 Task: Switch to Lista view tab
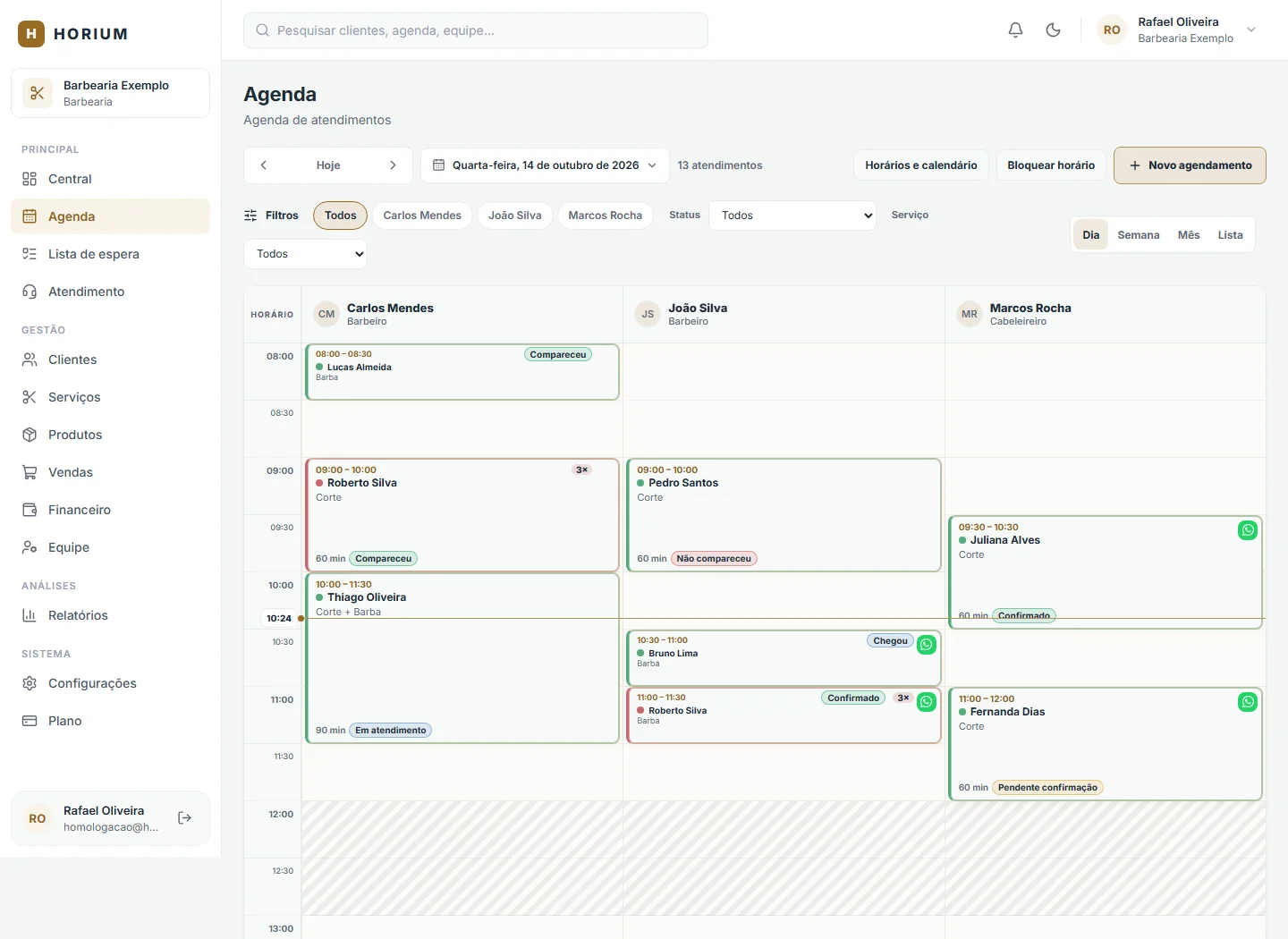(1230, 235)
